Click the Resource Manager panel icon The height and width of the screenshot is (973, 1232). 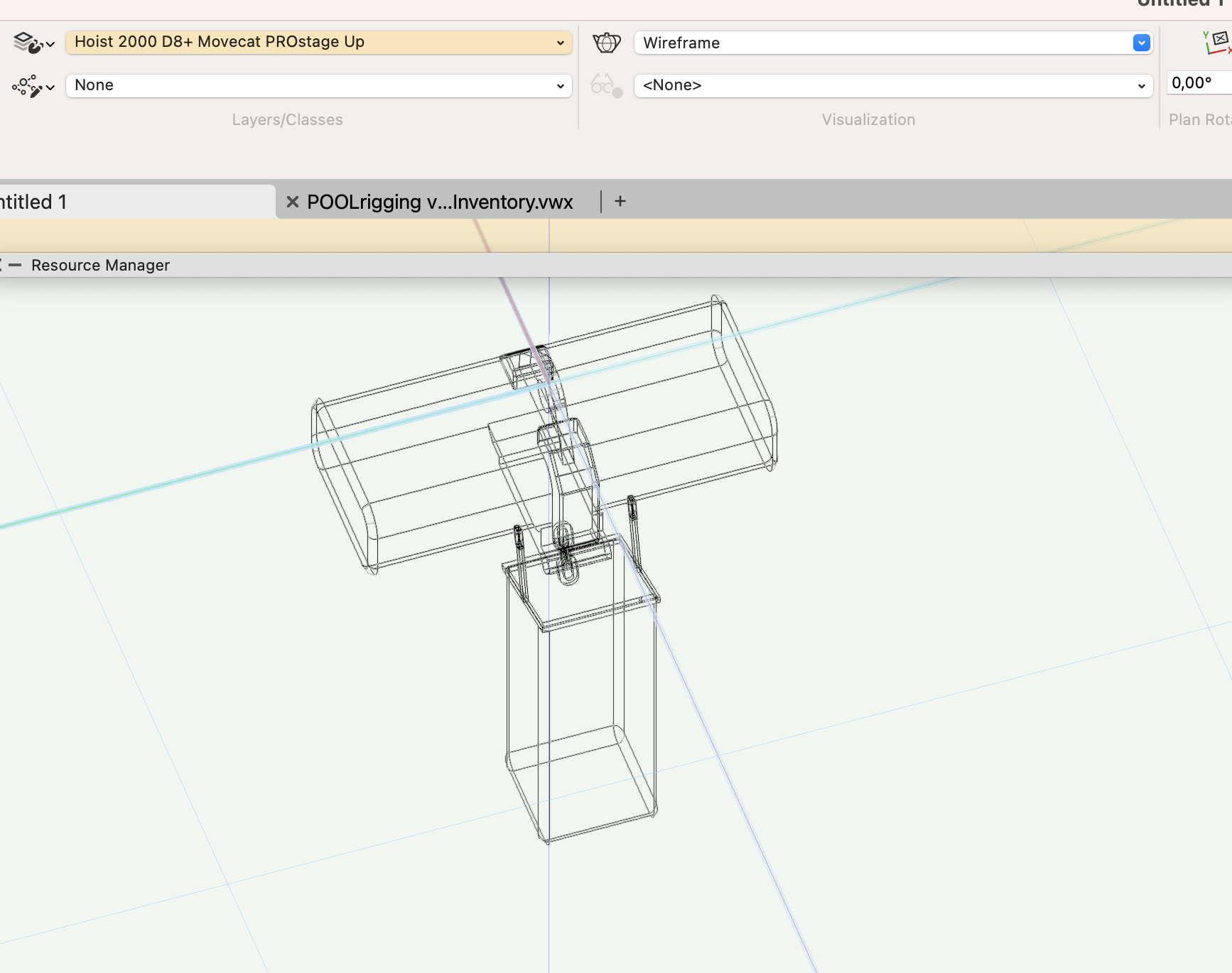pyautogui.click(x=4, y=265)
